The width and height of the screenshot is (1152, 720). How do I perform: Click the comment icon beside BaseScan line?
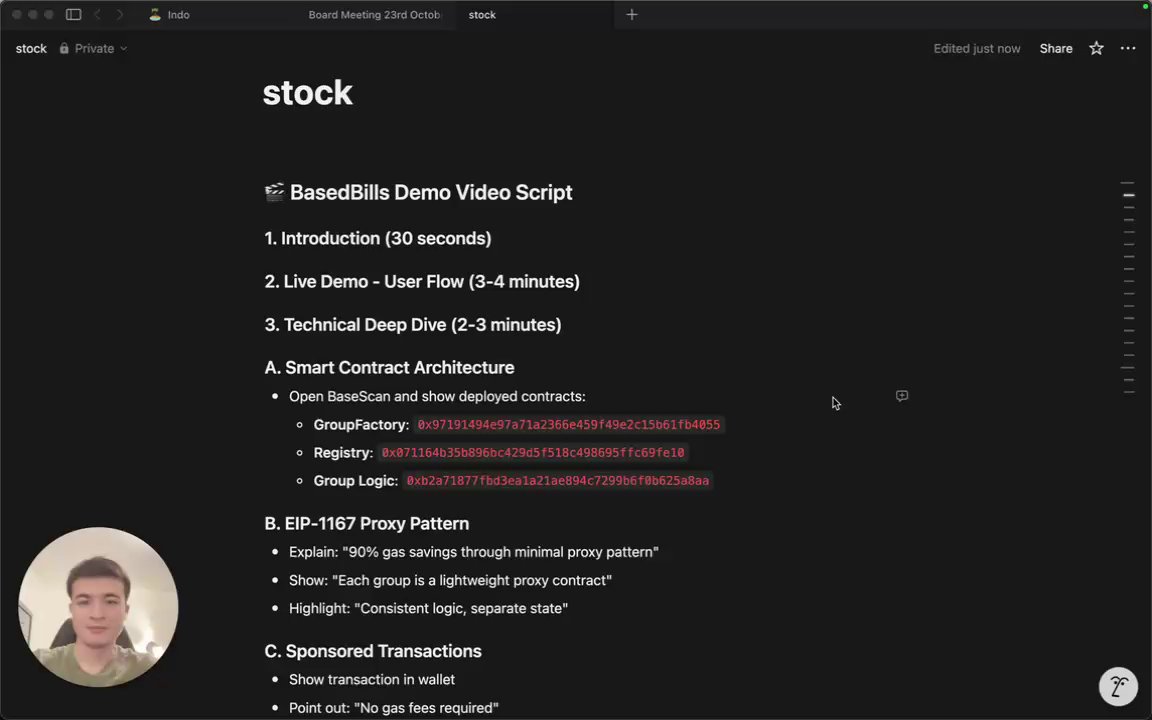[x=902, y=396]
